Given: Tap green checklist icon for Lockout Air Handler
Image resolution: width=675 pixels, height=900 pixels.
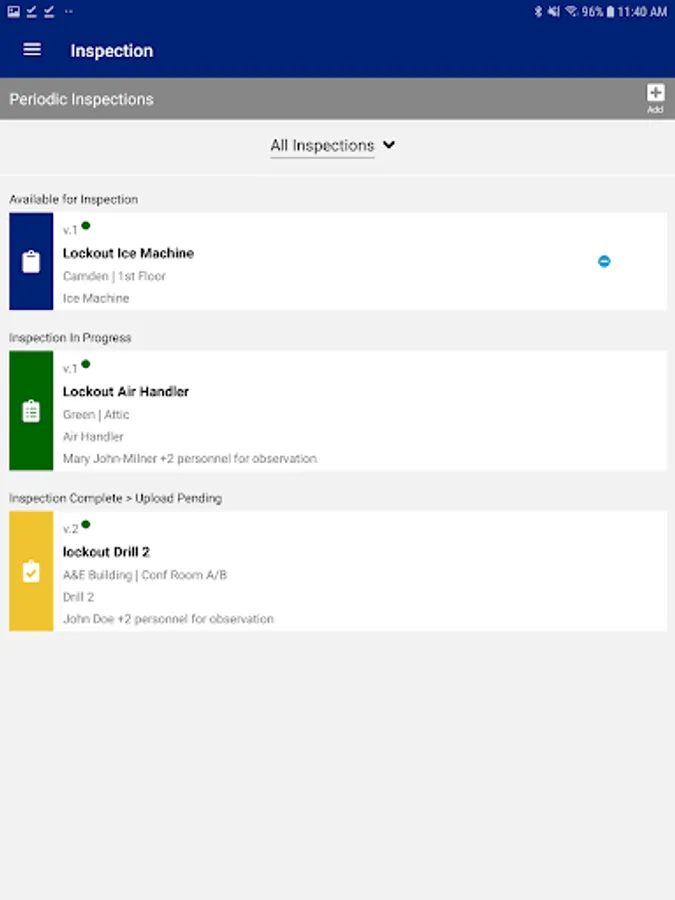Looking at the screenshot, I should click(31, 411).
